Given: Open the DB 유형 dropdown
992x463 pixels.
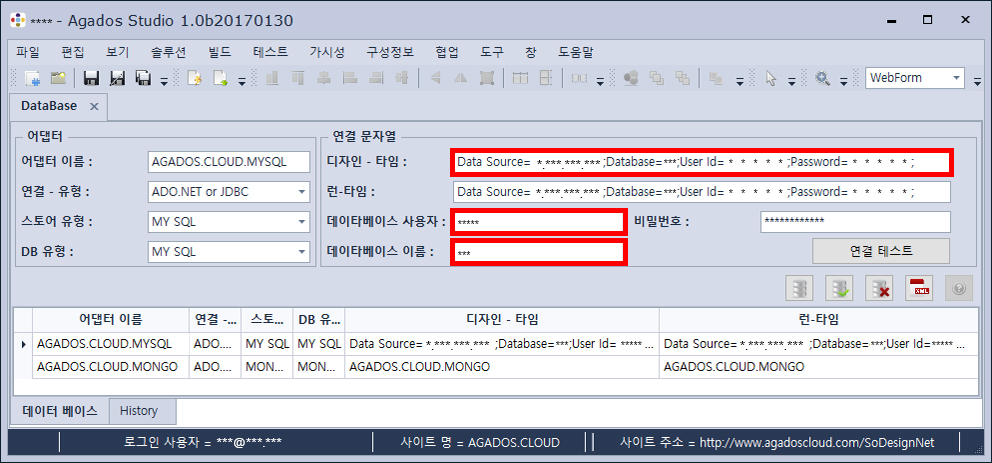Looking at the screenshot, I should click(x=301, y=252).
